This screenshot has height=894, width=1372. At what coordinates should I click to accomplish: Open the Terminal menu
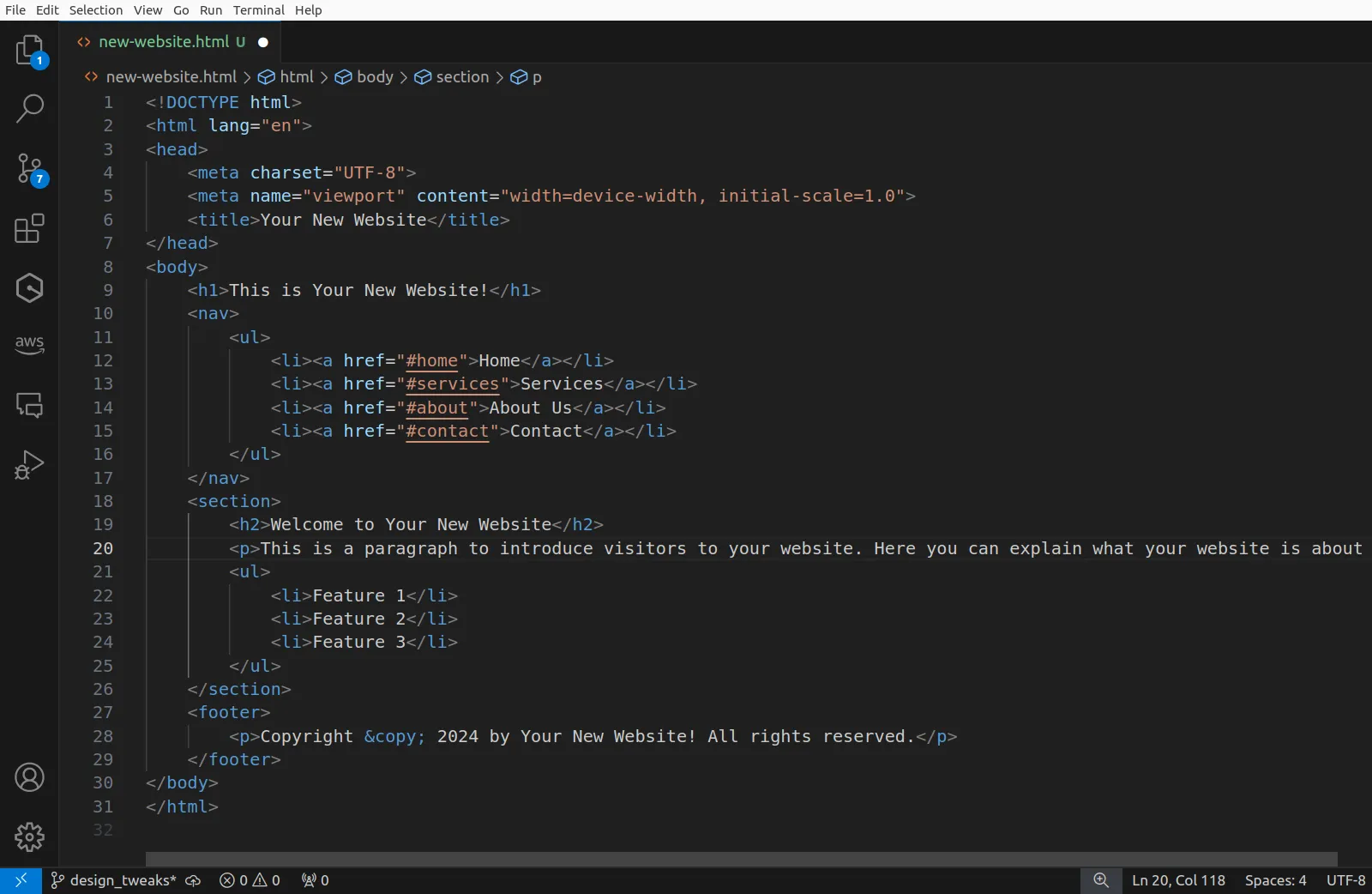pos(259,10)
